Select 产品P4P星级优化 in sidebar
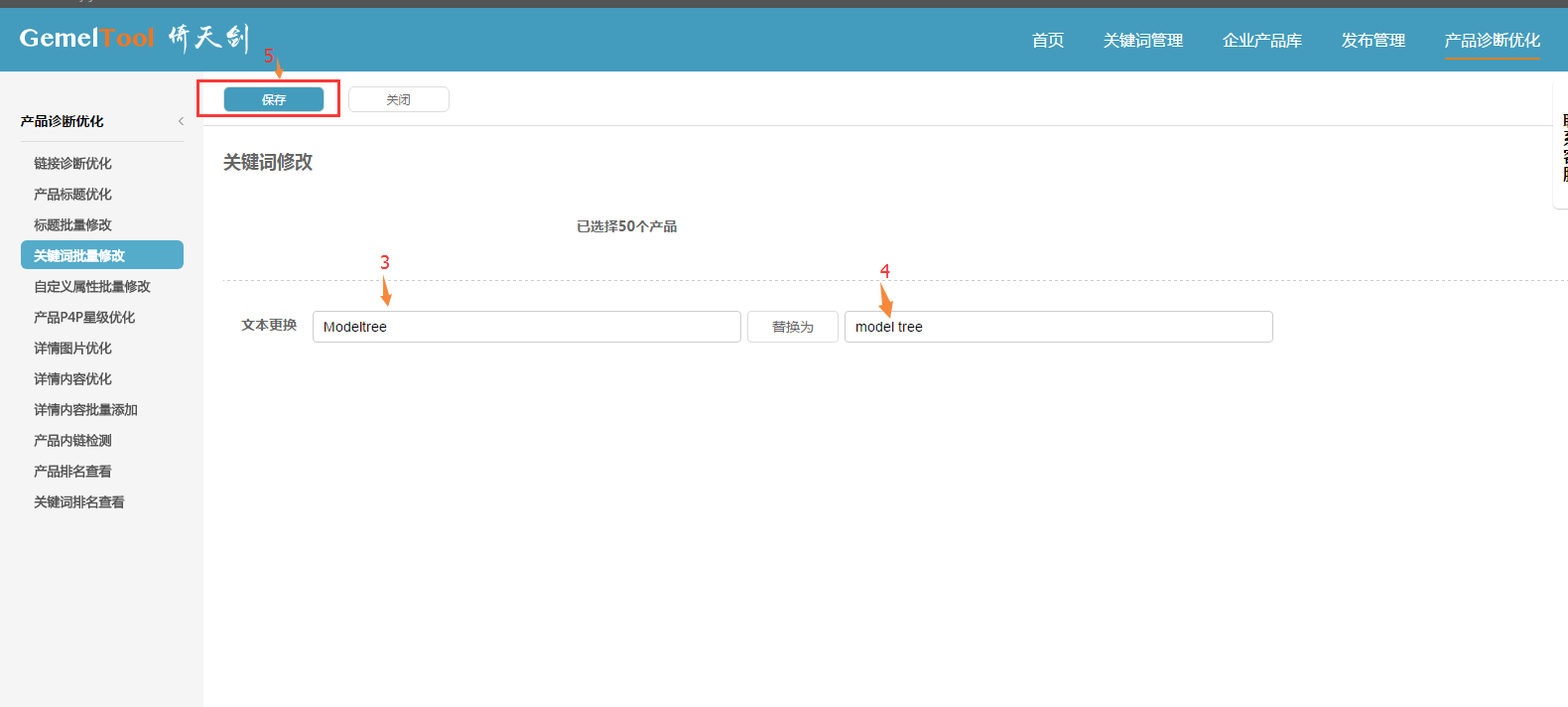 (x=84, y=317)
